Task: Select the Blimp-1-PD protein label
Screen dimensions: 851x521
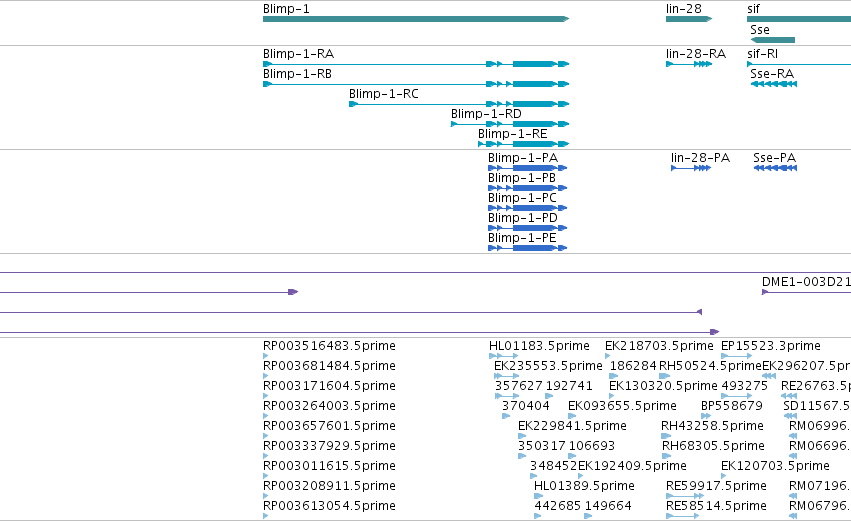Action: 523,219
